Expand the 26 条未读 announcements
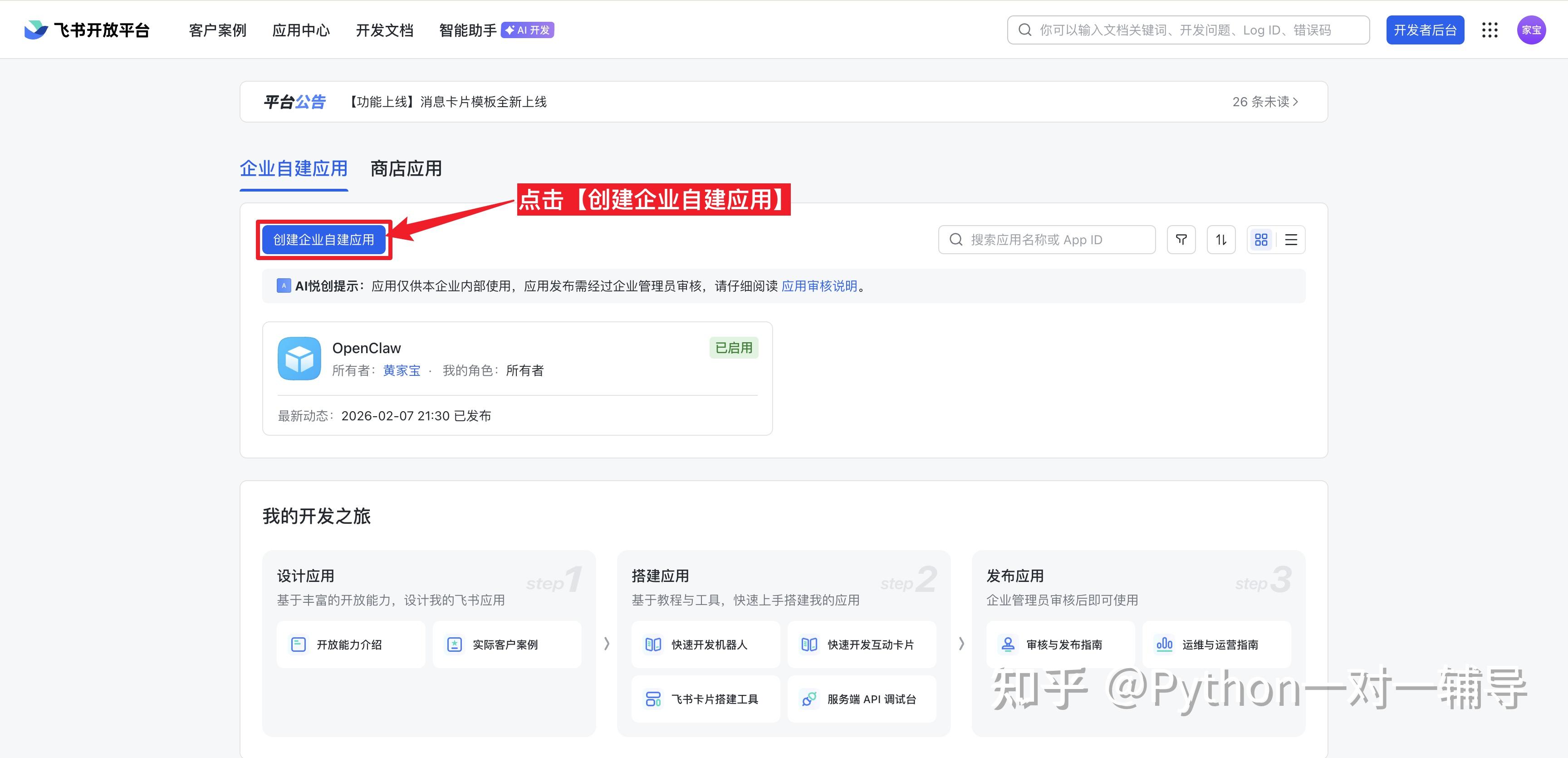Screen dimensions: 1568x758 1265,102
